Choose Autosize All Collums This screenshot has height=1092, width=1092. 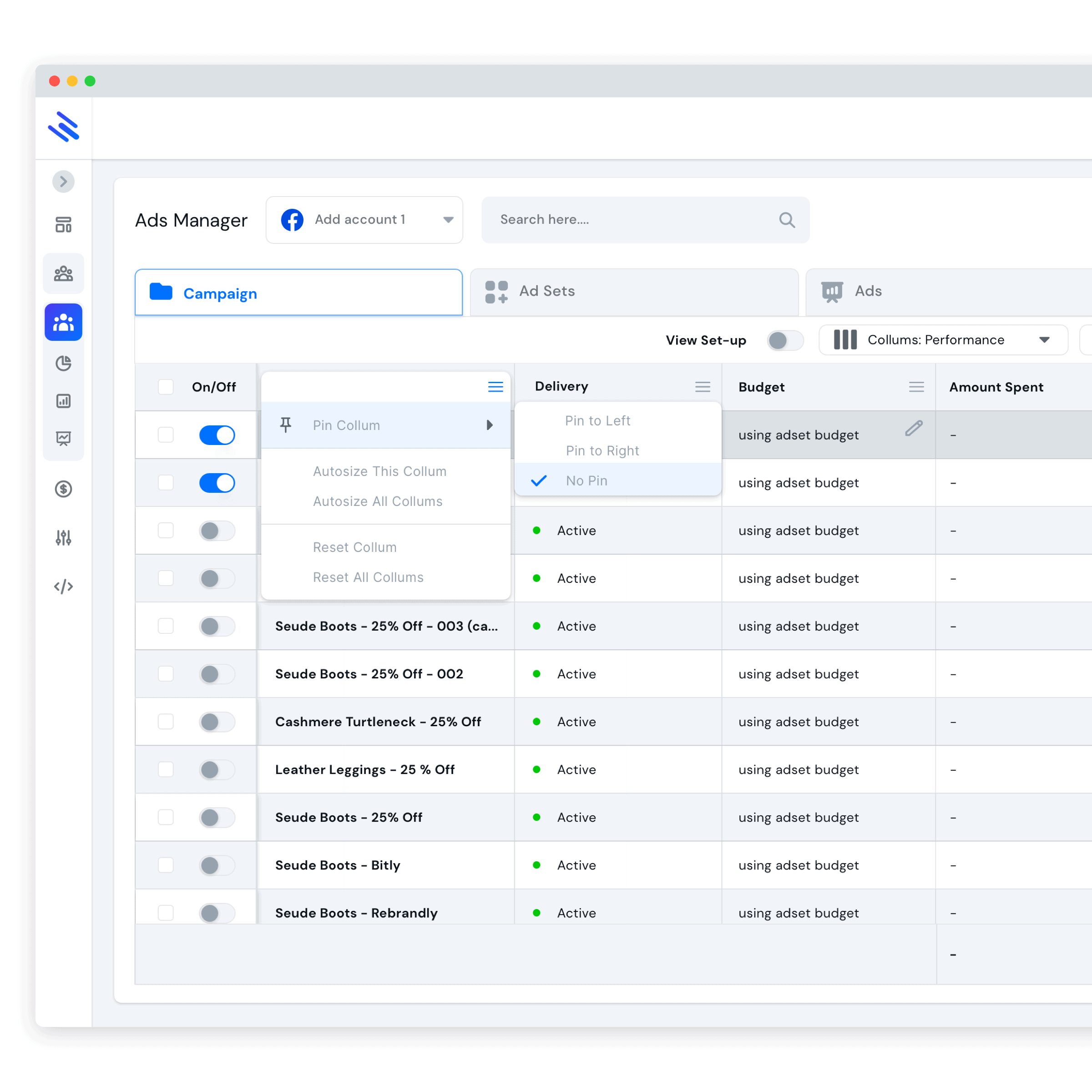[x=378, y=501]
